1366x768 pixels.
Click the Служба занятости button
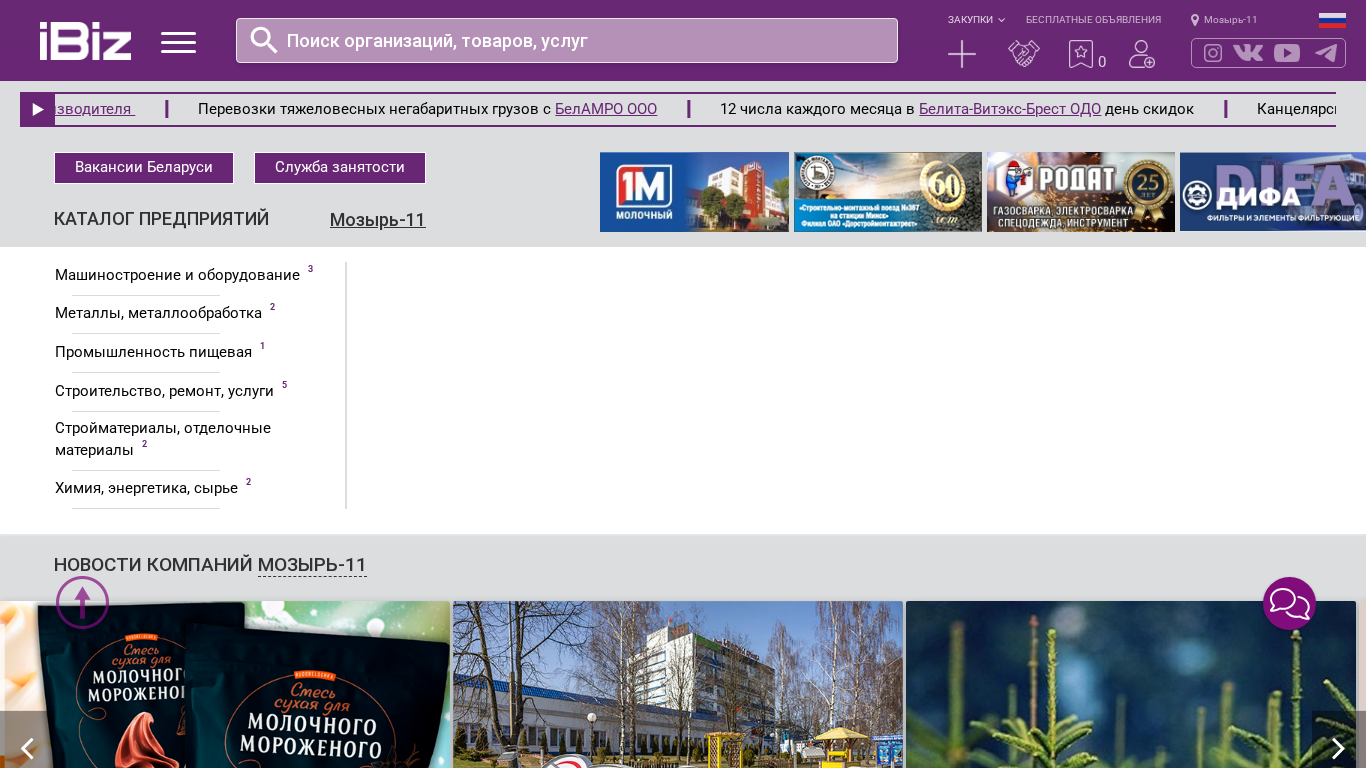click(340, 168)
